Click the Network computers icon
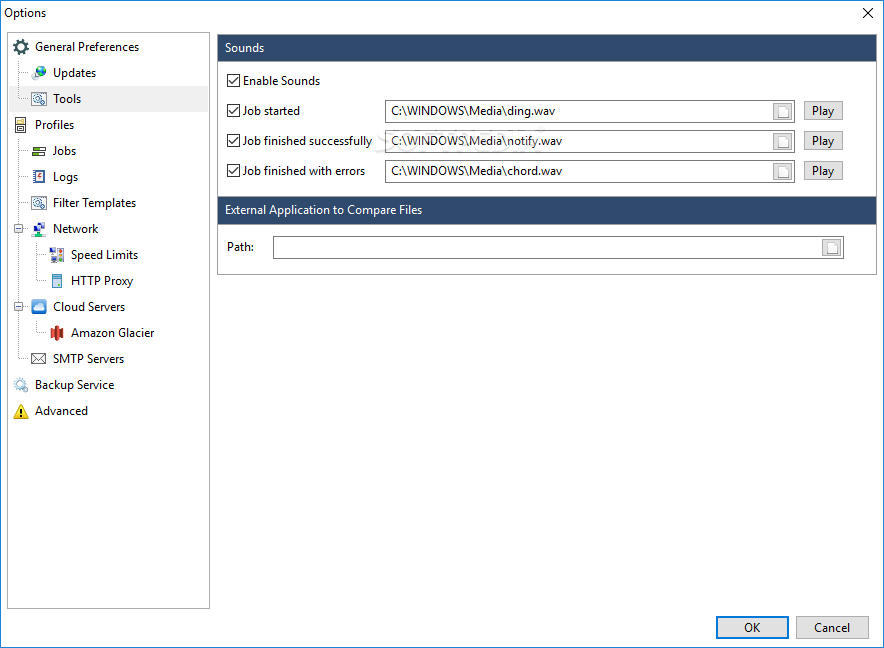The image size is (884, 648). tap(39, 228)
